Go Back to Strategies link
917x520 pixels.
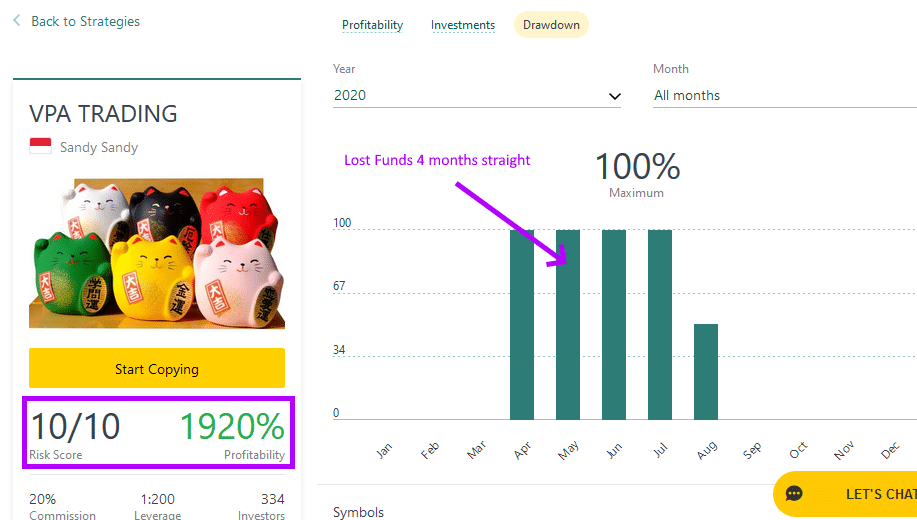coord(85,21)
